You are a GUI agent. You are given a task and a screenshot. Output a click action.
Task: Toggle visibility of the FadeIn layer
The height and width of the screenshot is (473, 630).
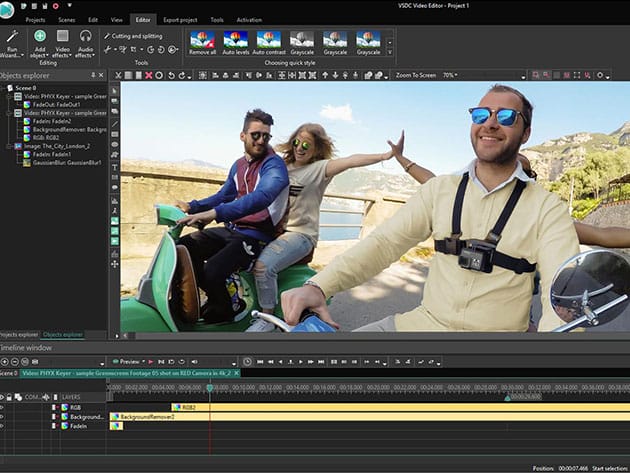(3, 426)
